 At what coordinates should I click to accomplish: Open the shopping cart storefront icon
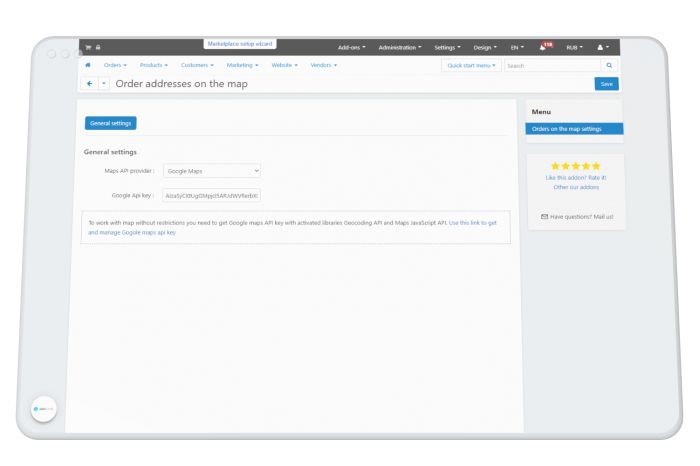click(88, 47)
